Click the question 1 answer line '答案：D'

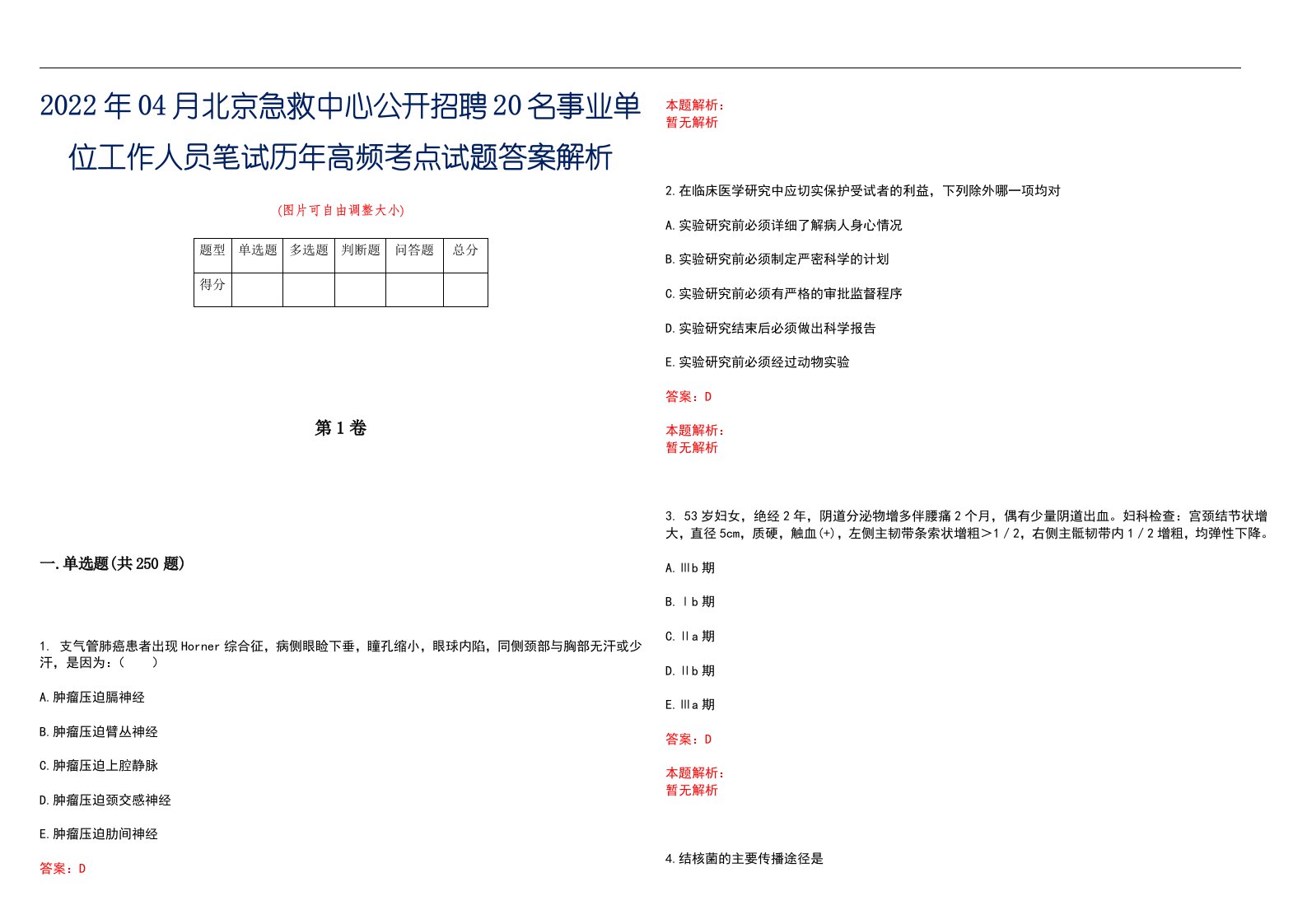(x=63, y=869)
